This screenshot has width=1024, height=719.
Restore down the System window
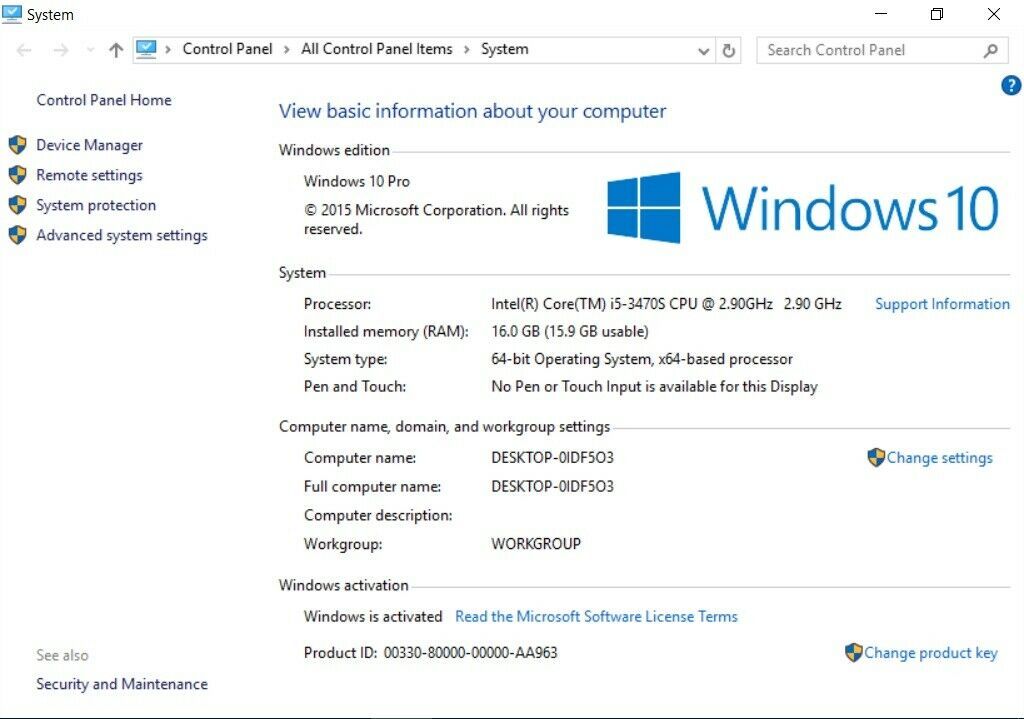coord(937,14)
